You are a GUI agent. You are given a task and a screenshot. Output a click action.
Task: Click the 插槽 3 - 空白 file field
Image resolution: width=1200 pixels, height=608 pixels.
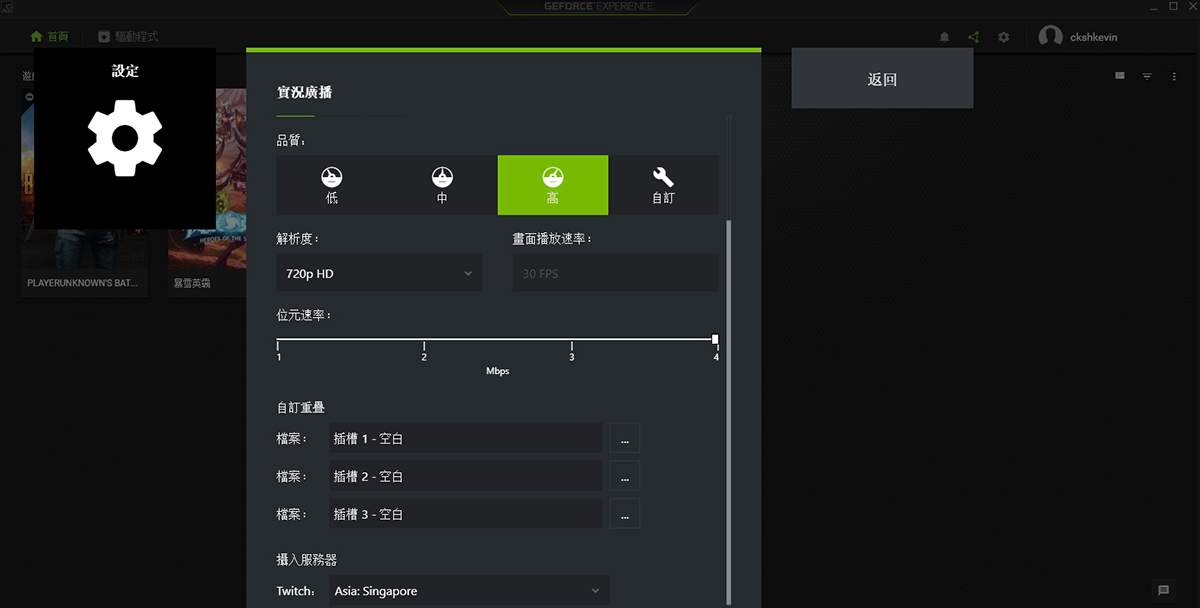coord(465,514)
